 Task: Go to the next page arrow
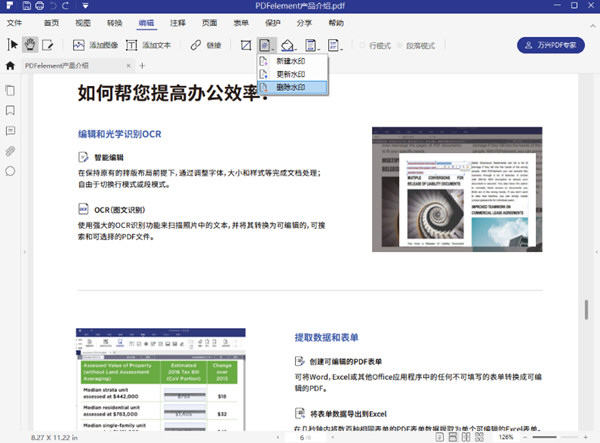point(333,437)
